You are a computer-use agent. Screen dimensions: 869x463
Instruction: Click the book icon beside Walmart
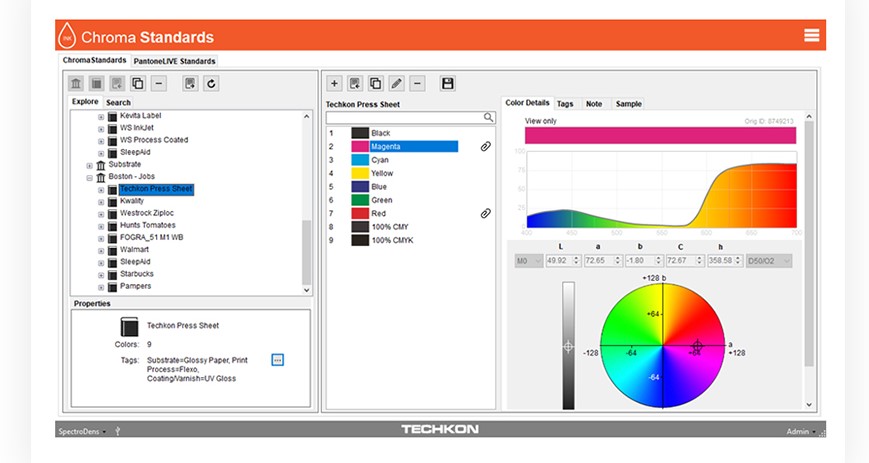point(113,251)
